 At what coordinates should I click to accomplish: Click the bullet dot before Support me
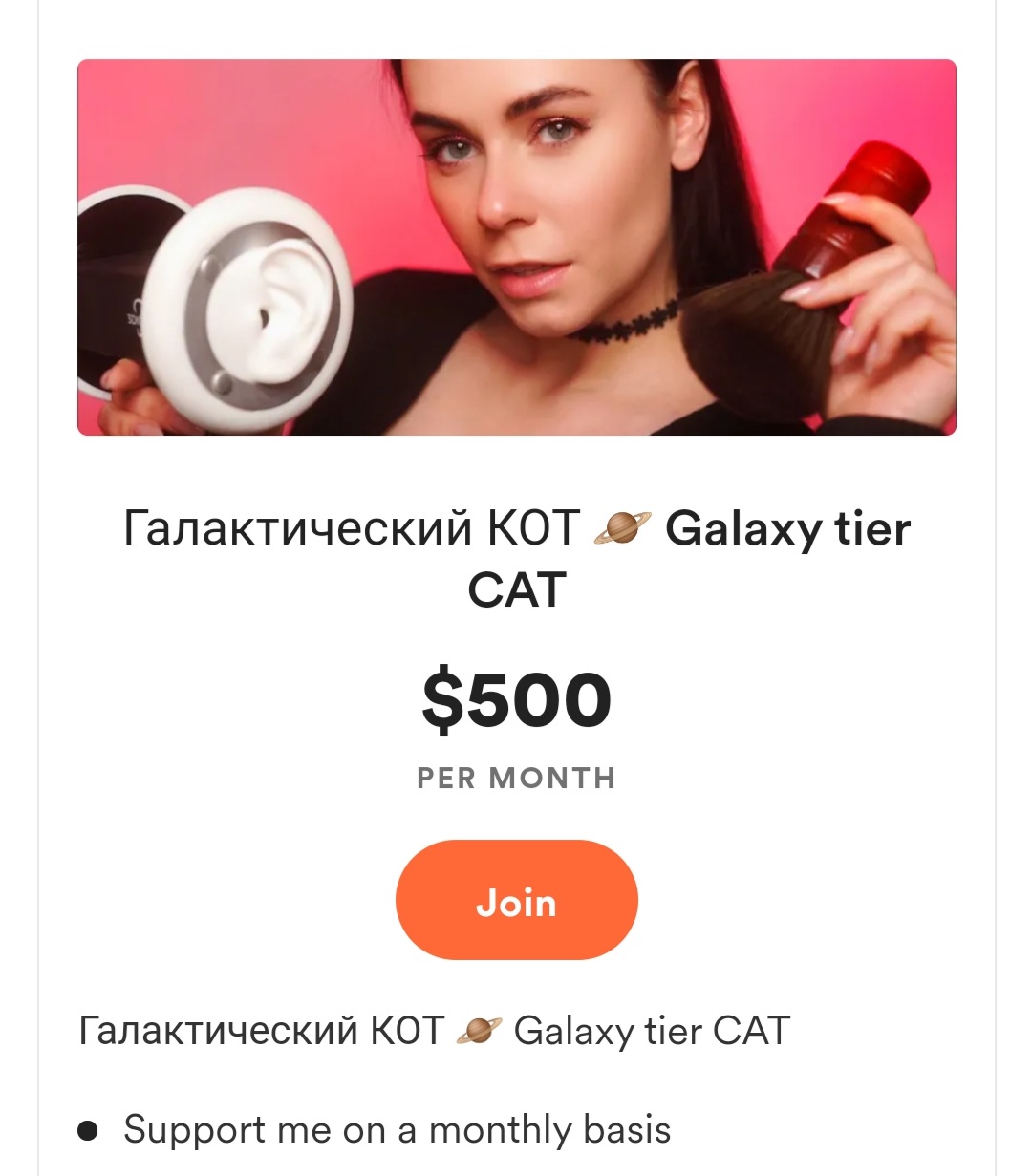(88, 1131)
